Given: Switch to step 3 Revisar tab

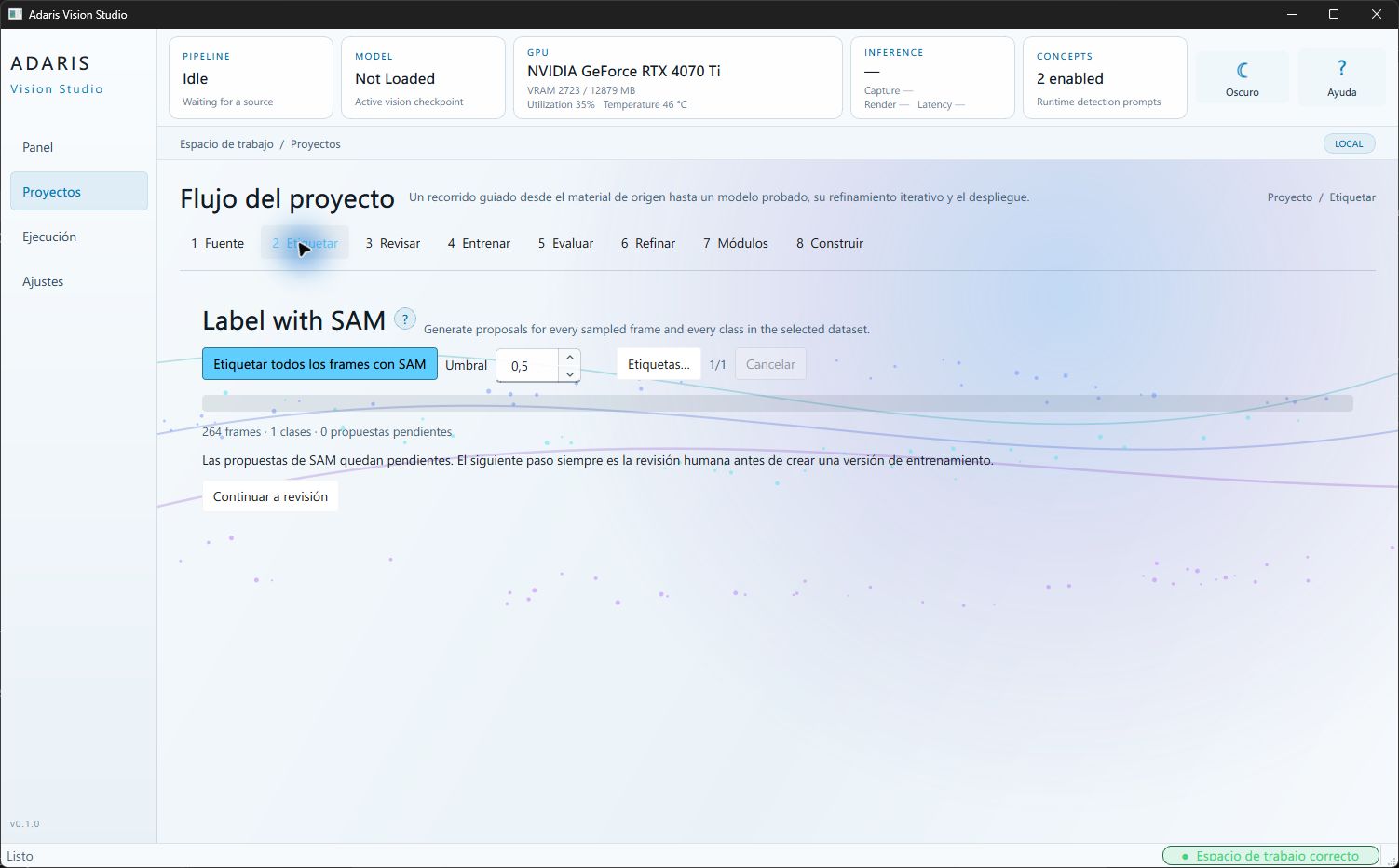Looking at the screenshot, I should 392,243.
